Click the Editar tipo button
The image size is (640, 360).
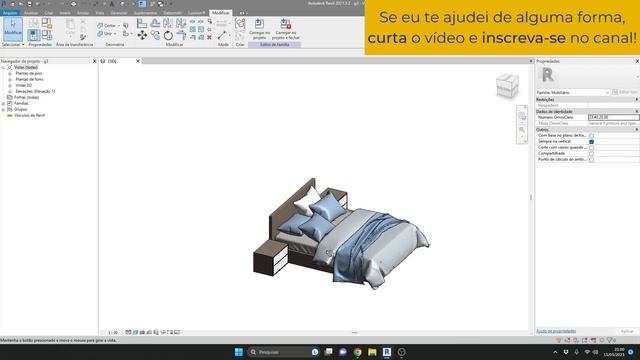click(x=624, y=92)
